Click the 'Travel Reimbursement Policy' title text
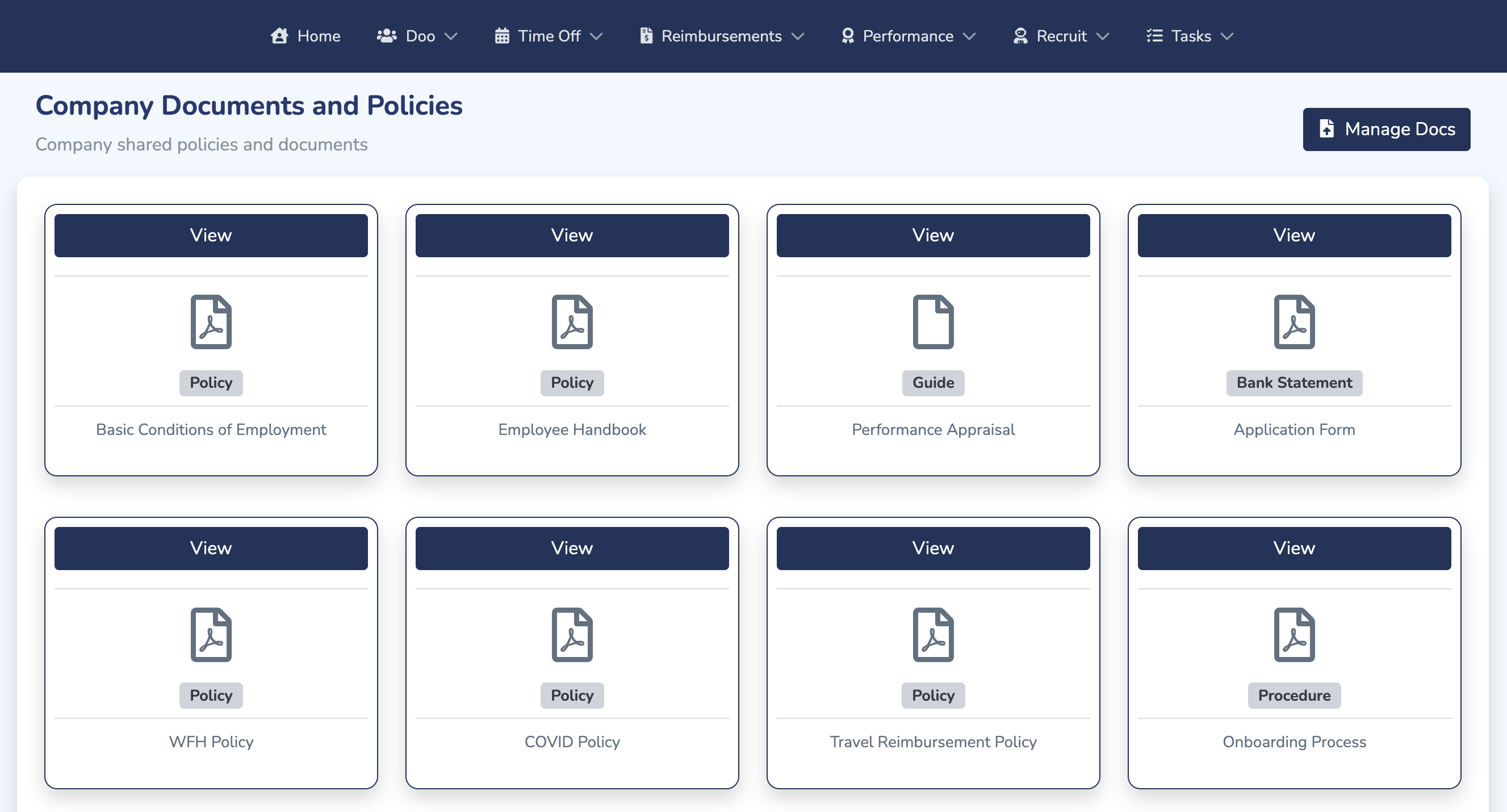This screenshot has width=1507, height=812. pyautogui.click(x=933, y=742)
